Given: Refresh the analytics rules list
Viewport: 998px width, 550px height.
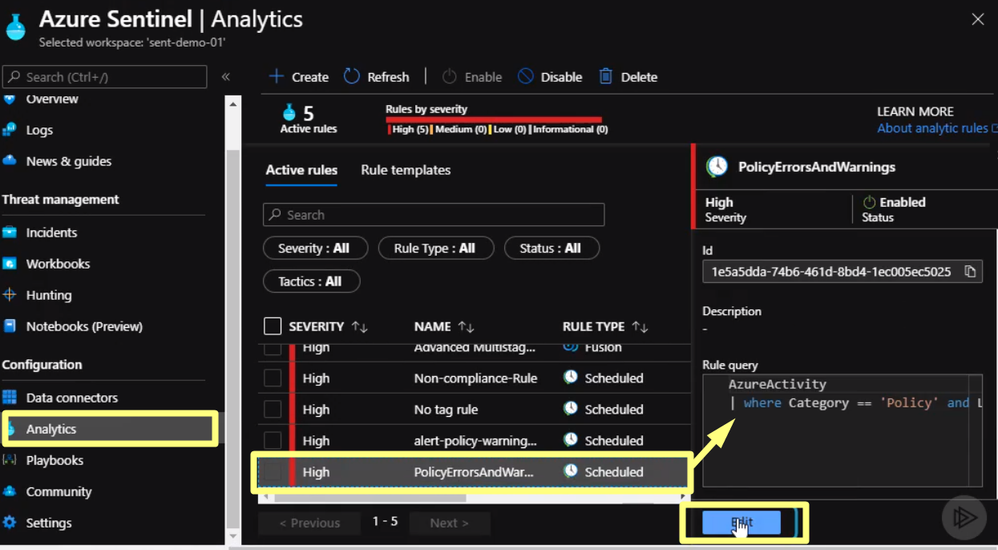Looking at the screenshot, I should click(x=376, y=77).
